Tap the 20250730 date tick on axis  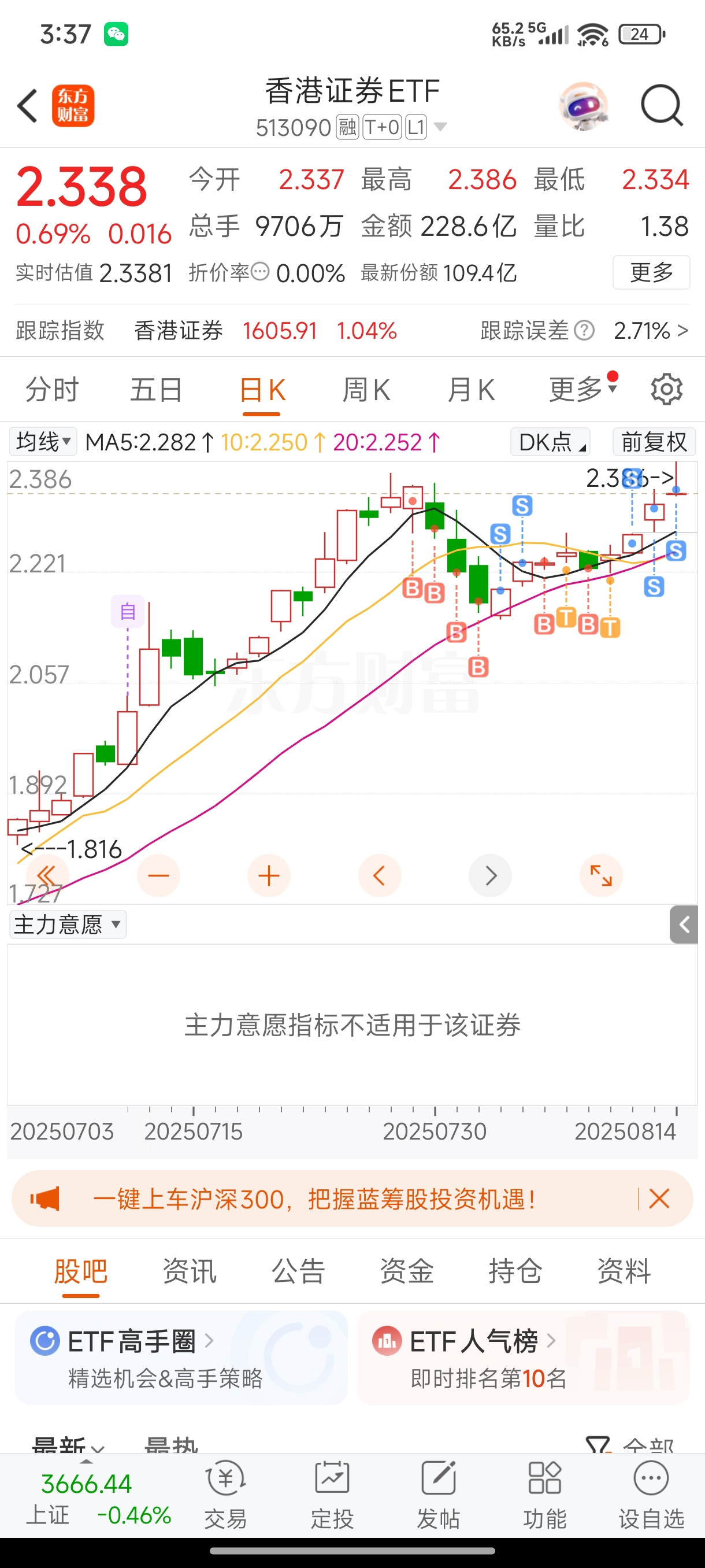coord(435,1131)
